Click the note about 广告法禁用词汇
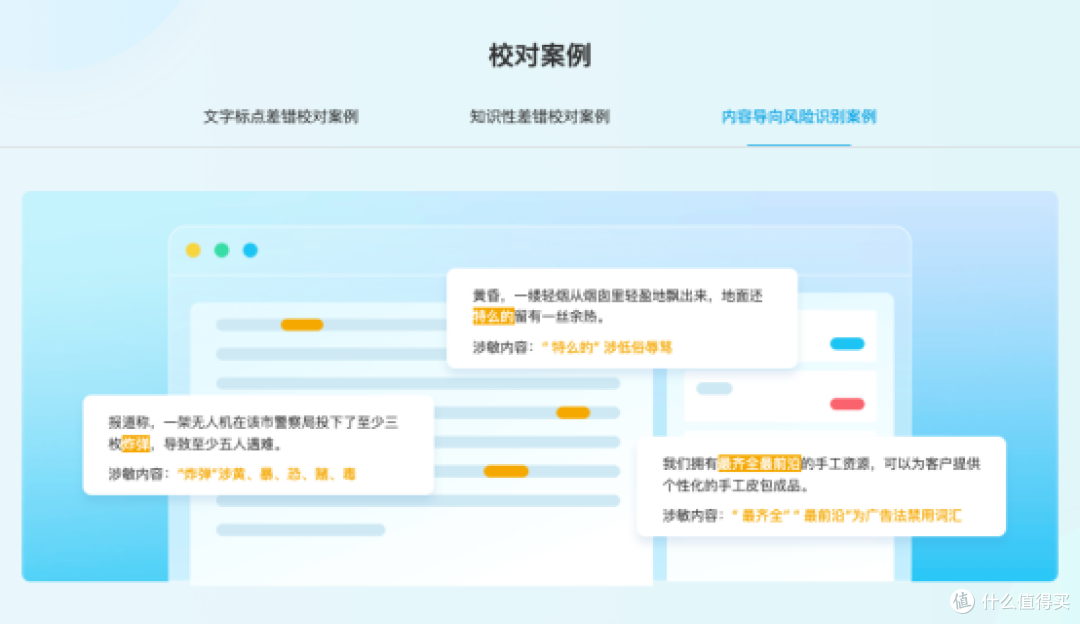The width and height of the screenshot is (1080, 624). tap(847, 515)
